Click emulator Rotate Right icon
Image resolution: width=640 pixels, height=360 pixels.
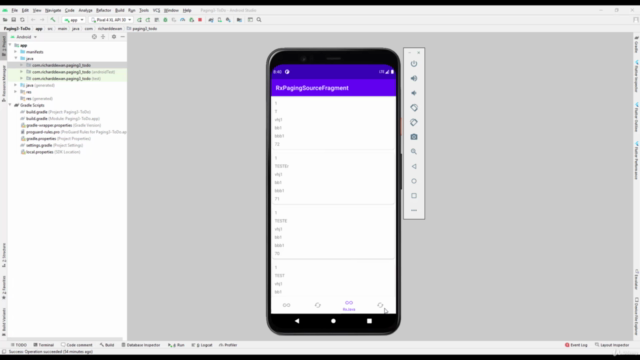point(414,122)
